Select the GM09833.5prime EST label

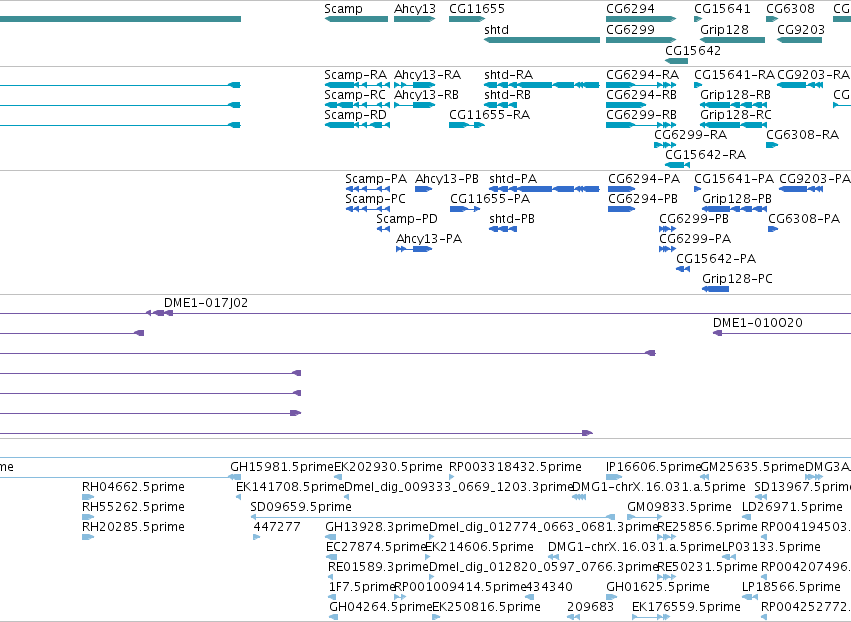679,507
